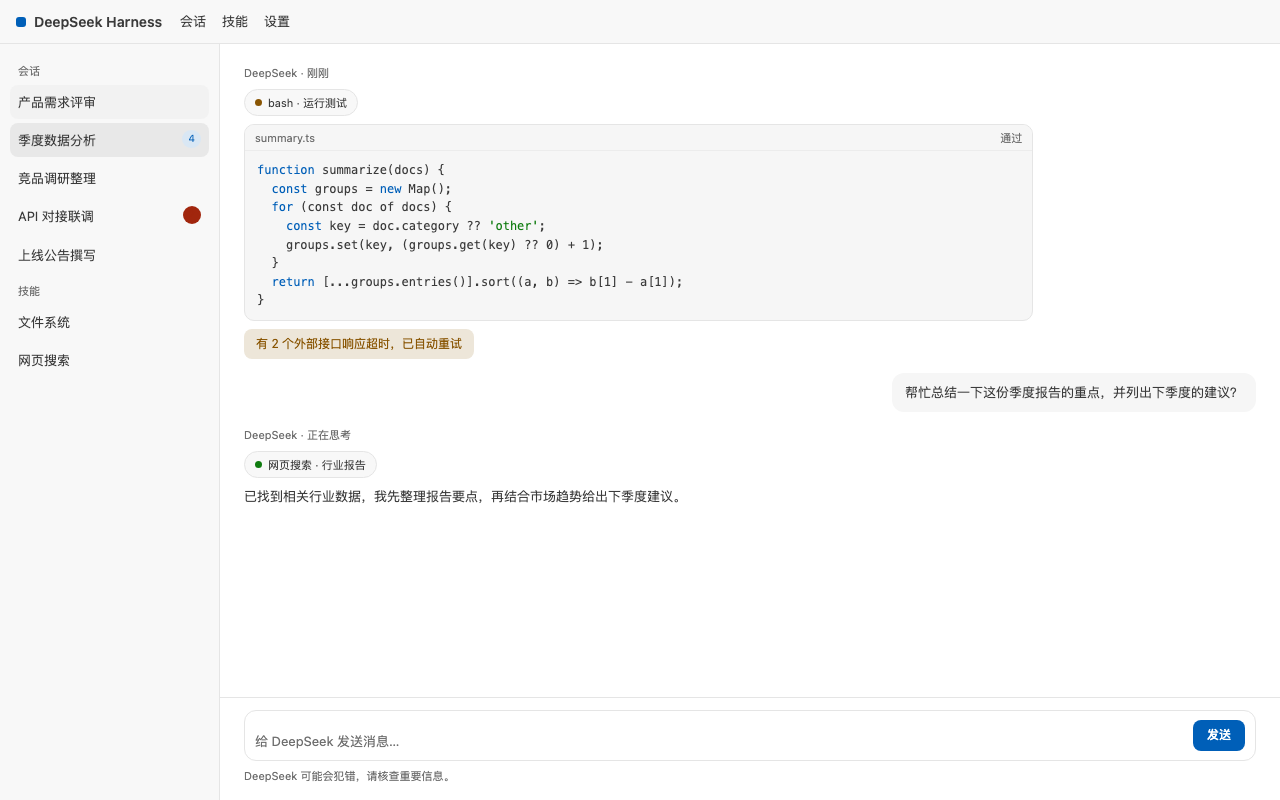This screenshot has width=1280, height=800.
Task: Select the 产品需求评审 conversation
Action: (x=110, y=102)
